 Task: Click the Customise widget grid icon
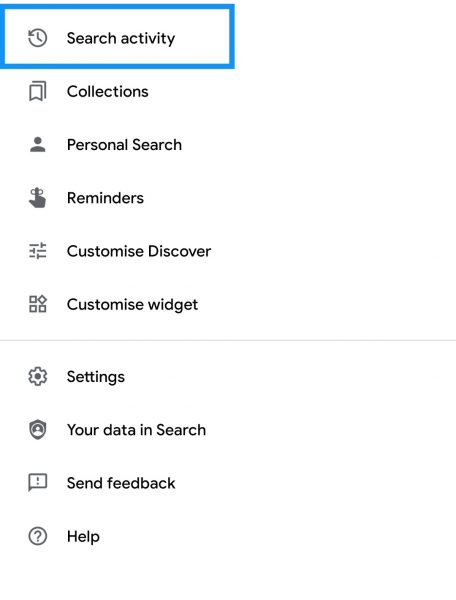37,304
